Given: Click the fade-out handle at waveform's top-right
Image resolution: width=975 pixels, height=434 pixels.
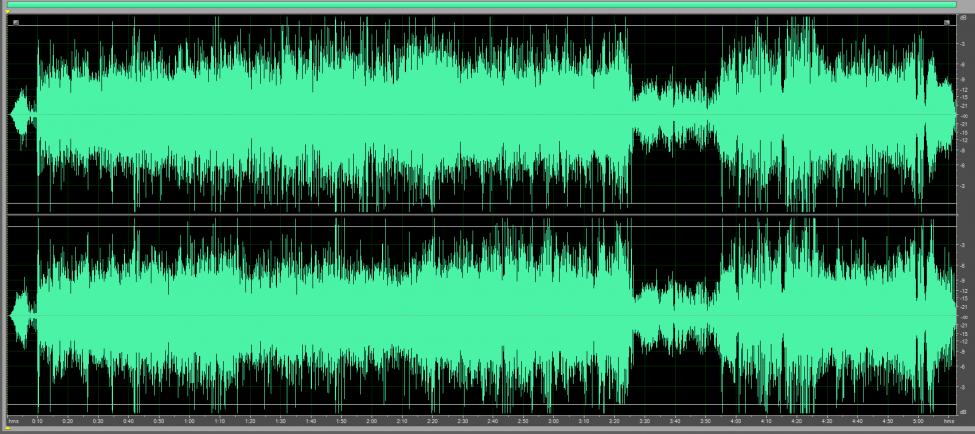Looking at the screenshot, I should tap(947, 23).
